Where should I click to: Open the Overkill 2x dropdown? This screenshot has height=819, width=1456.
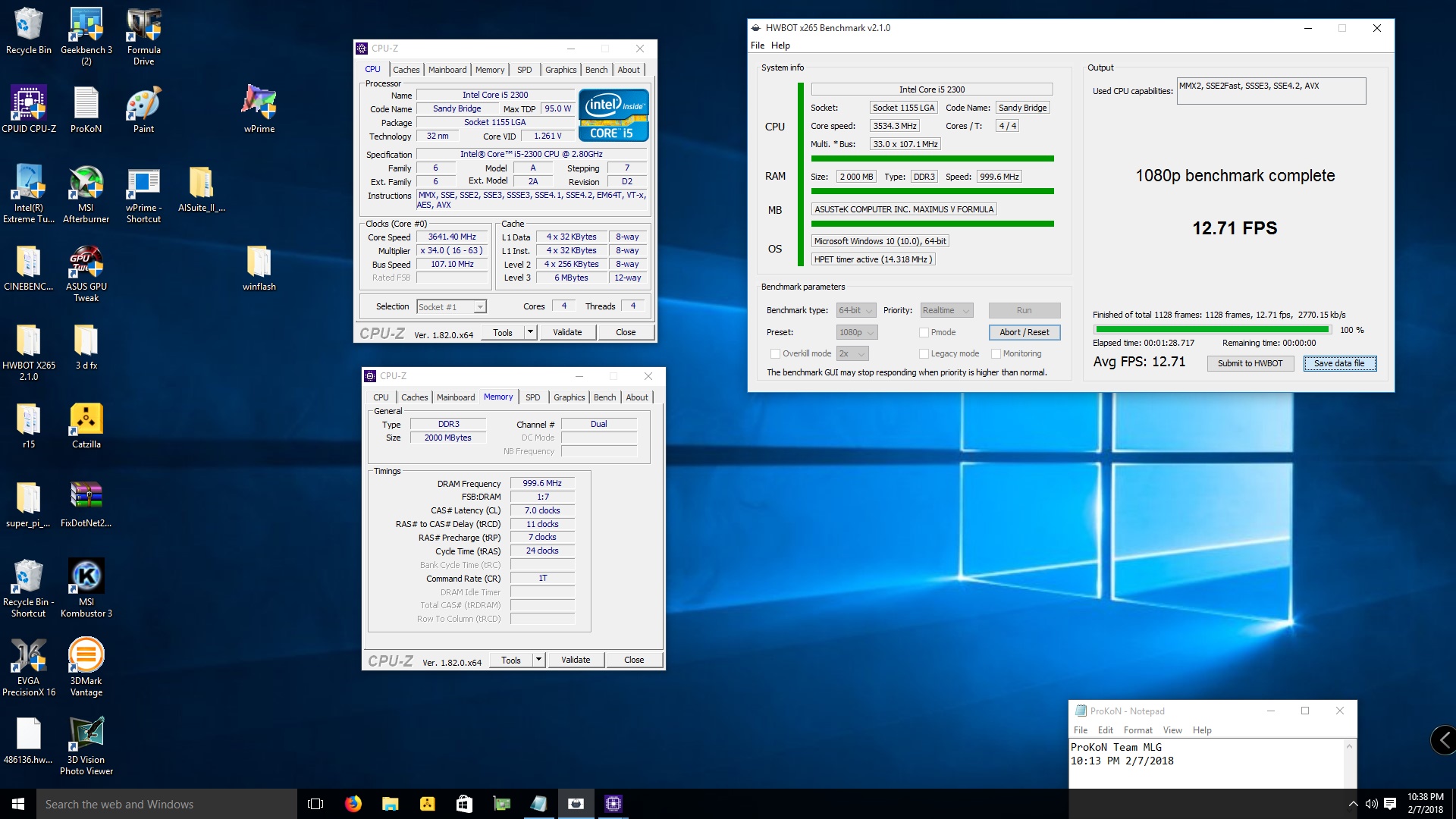tap(852, 353)
